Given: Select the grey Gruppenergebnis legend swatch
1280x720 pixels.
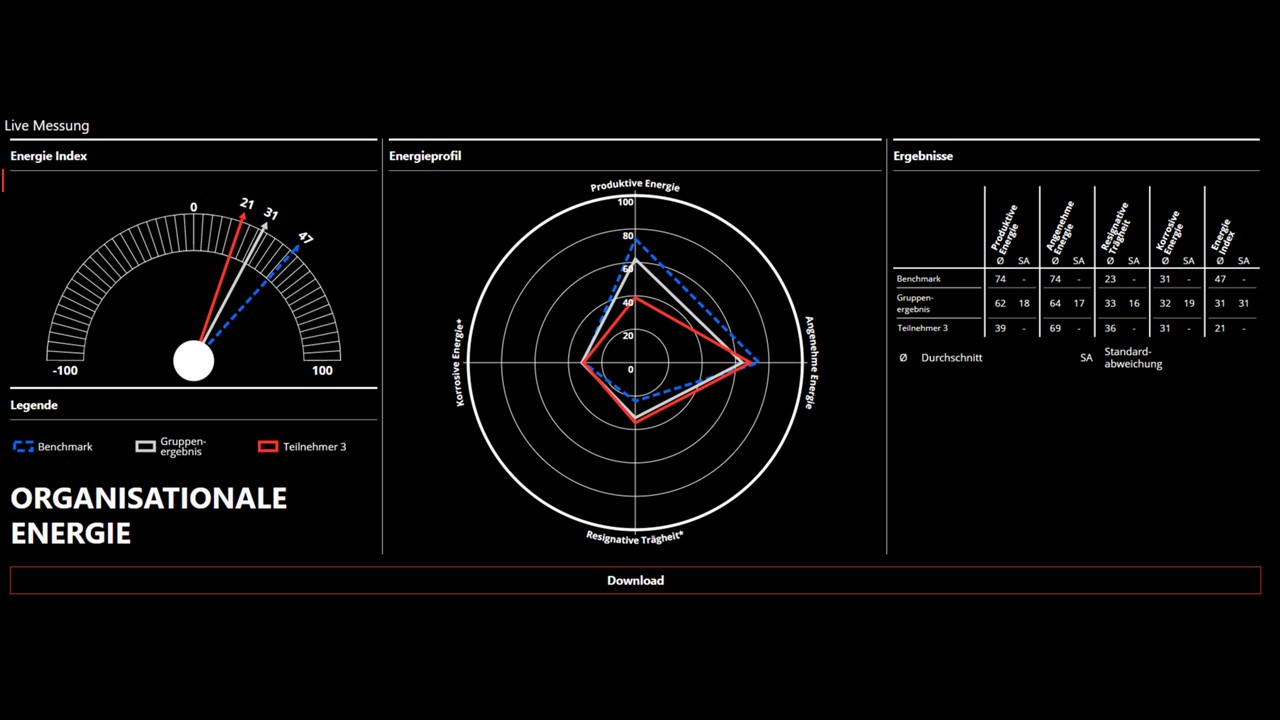Looking at the screenshot, I should tap(146, 447).
